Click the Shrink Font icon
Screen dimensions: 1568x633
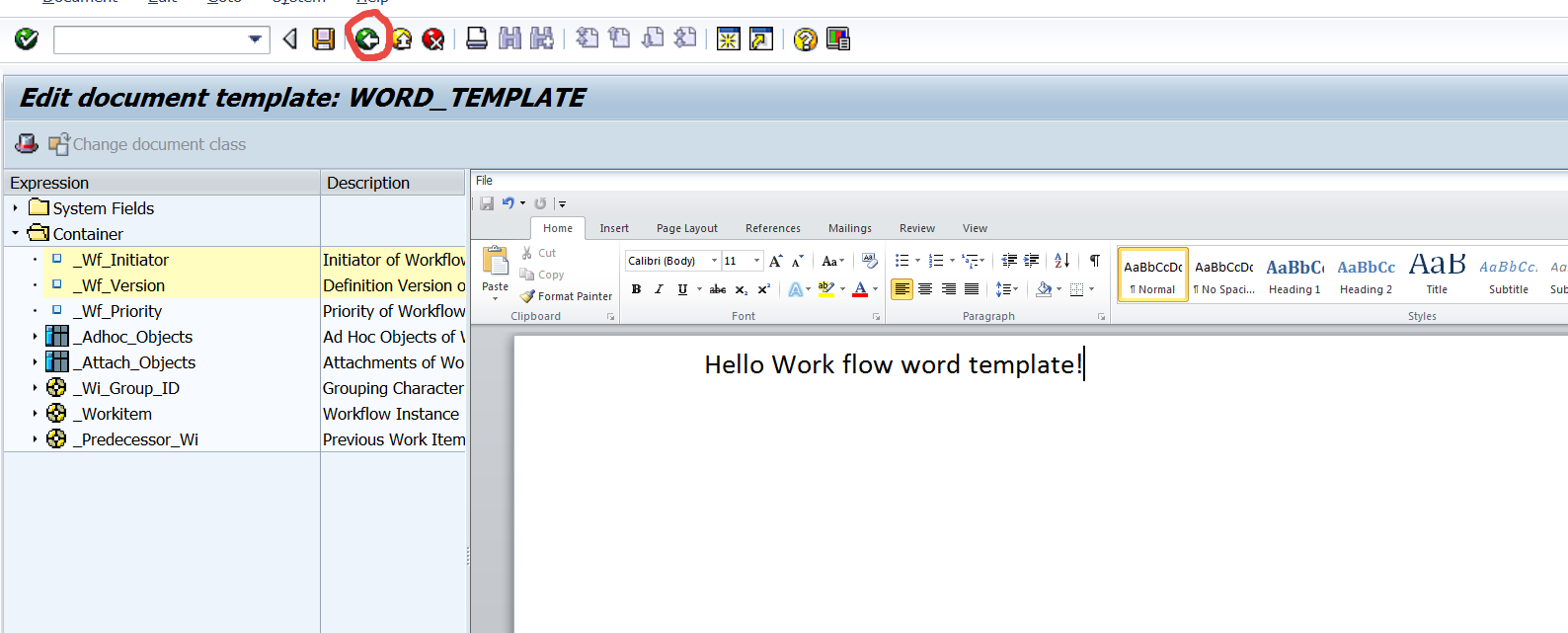tap(797, 261)
